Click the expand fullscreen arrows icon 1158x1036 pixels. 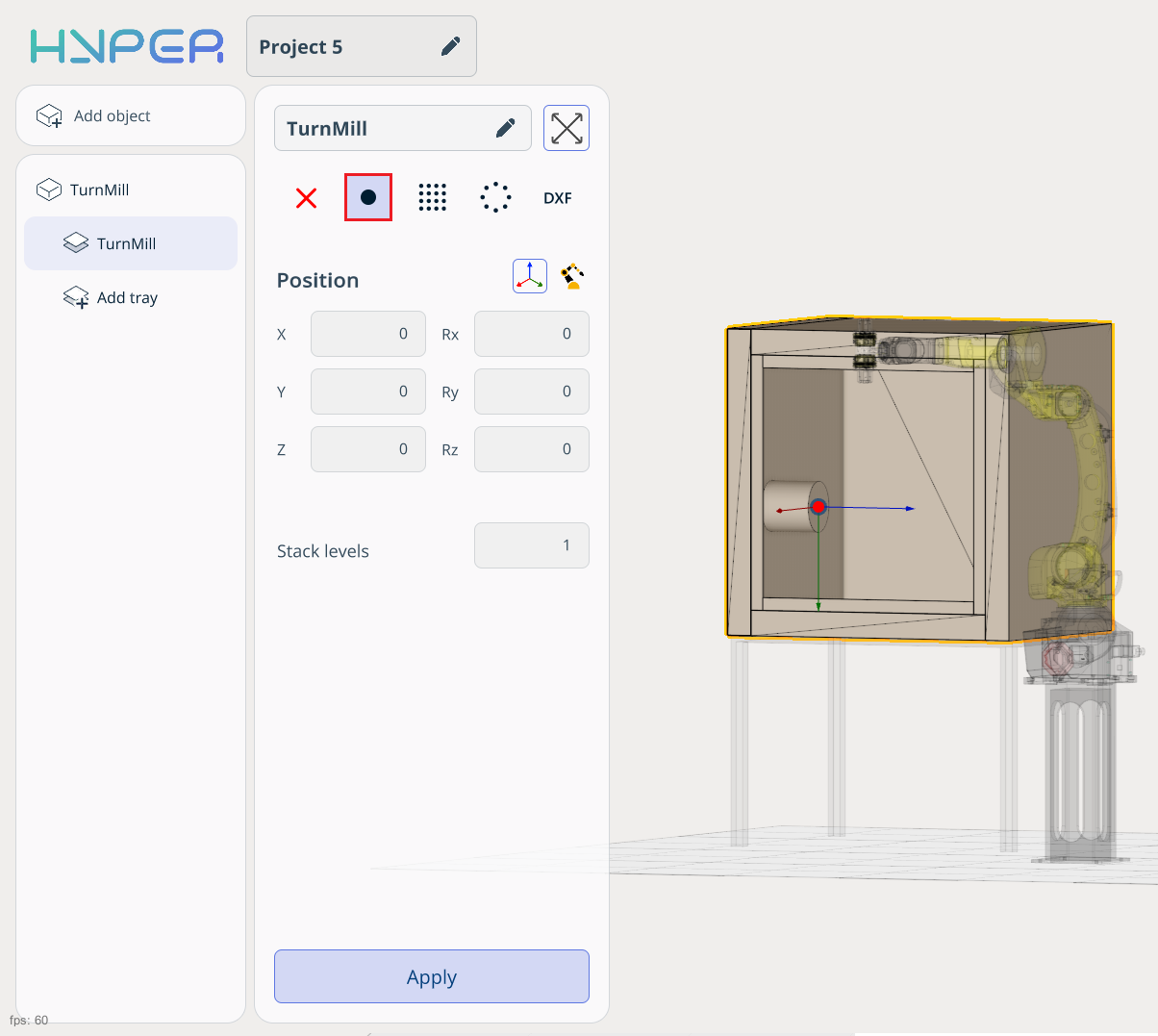[x=566, y=128]
